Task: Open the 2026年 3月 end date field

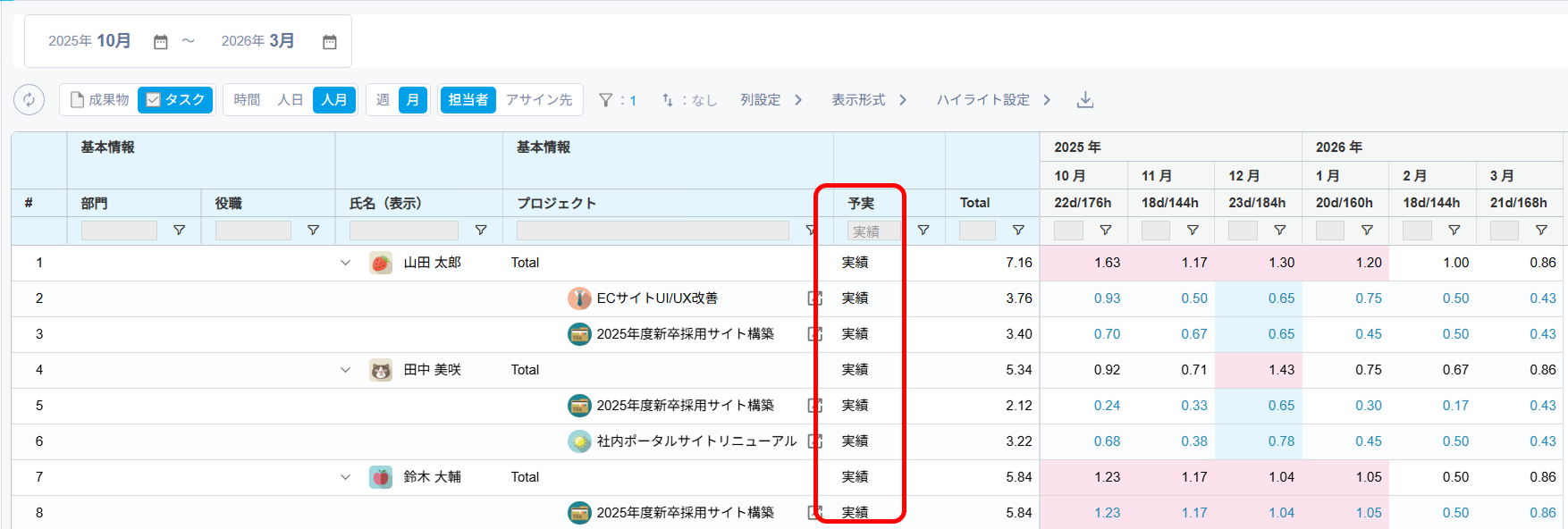Action: [x=258, y=41]
